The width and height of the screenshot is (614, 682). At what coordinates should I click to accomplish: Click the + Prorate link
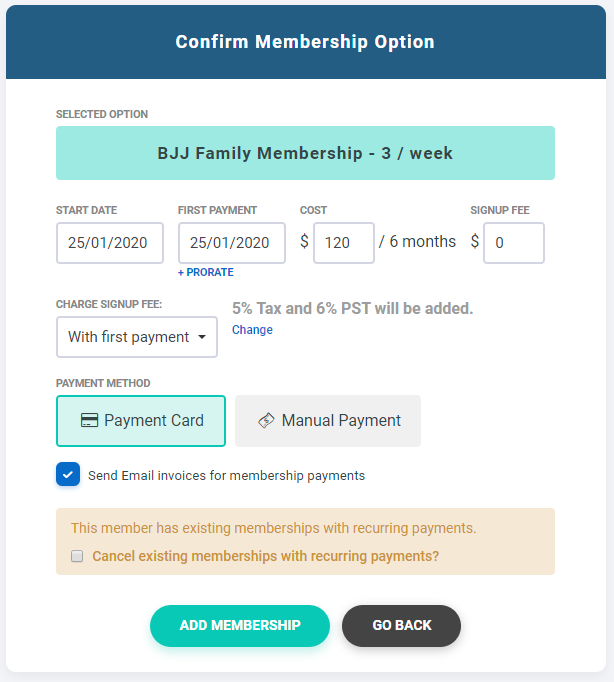tap(206, 272)
